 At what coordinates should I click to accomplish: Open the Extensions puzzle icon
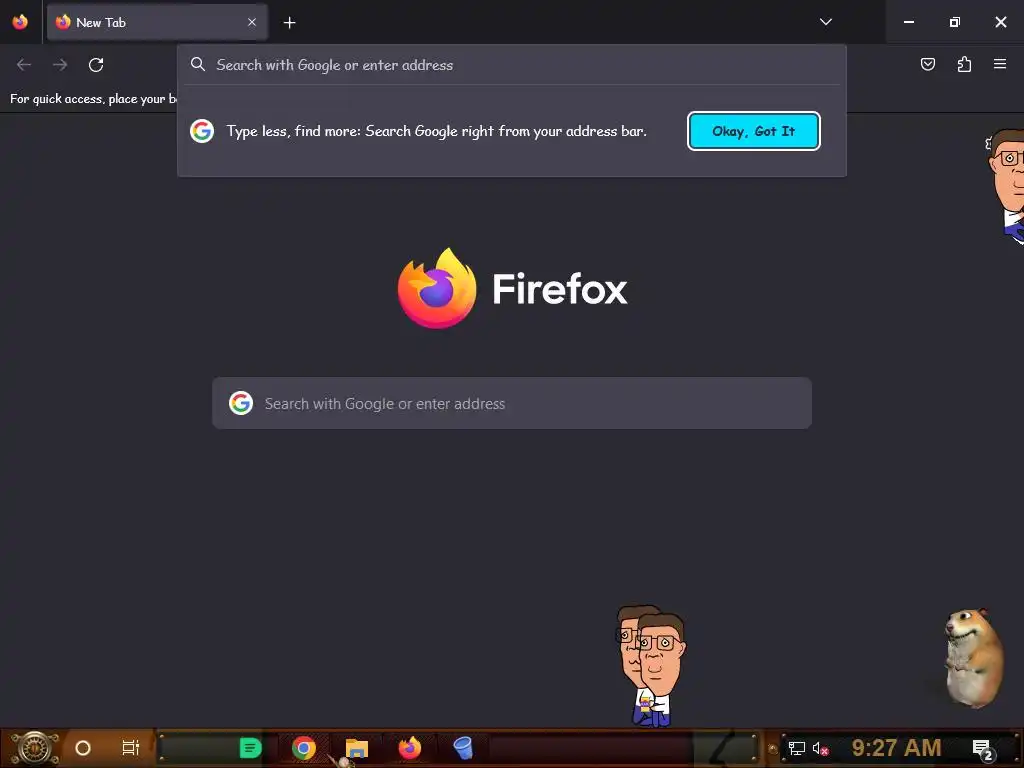964,64
